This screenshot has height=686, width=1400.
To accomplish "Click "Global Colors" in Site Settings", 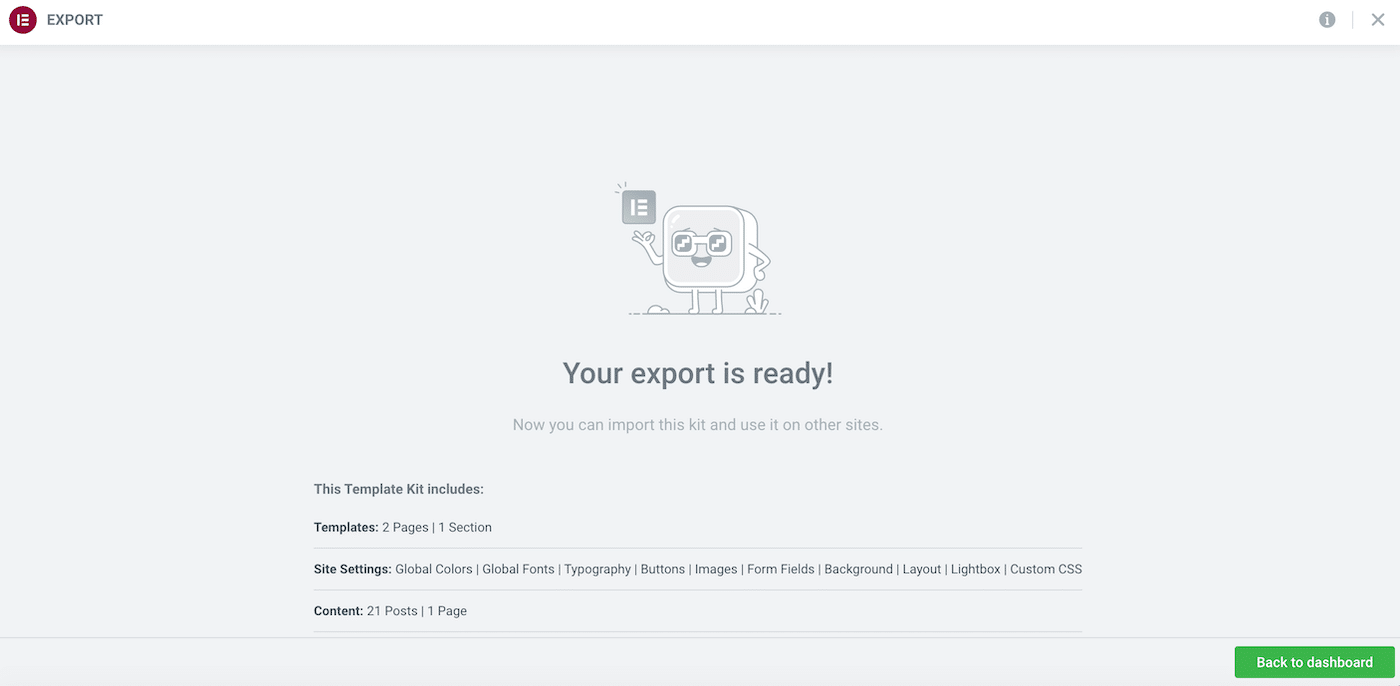I will tap(434, 569).
